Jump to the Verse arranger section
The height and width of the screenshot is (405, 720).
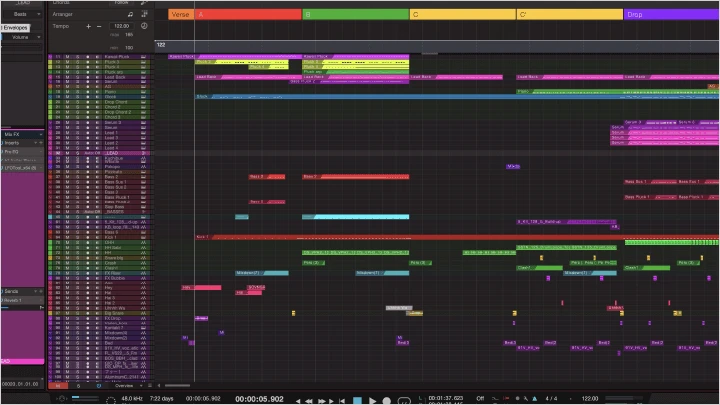(181, 15)
